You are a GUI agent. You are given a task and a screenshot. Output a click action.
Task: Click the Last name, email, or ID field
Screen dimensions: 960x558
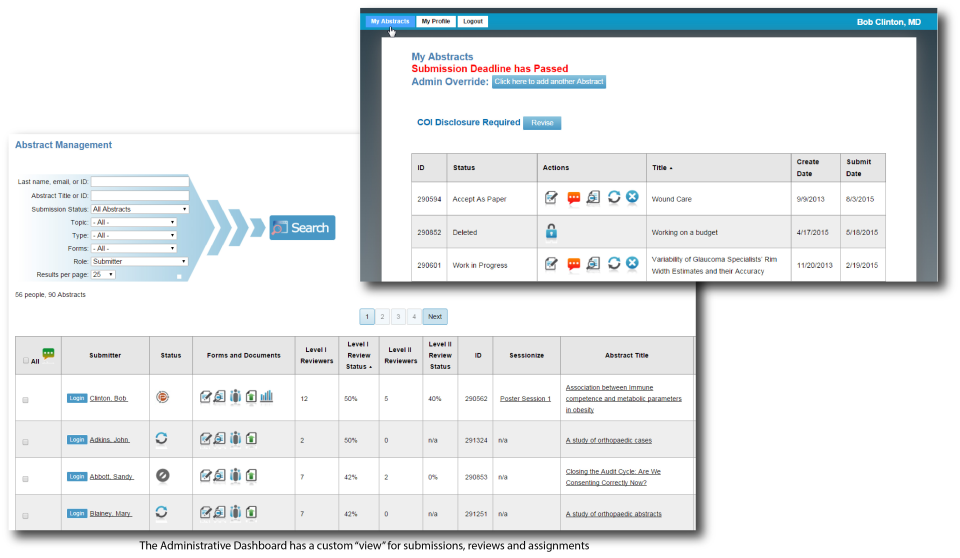point(140,181)
